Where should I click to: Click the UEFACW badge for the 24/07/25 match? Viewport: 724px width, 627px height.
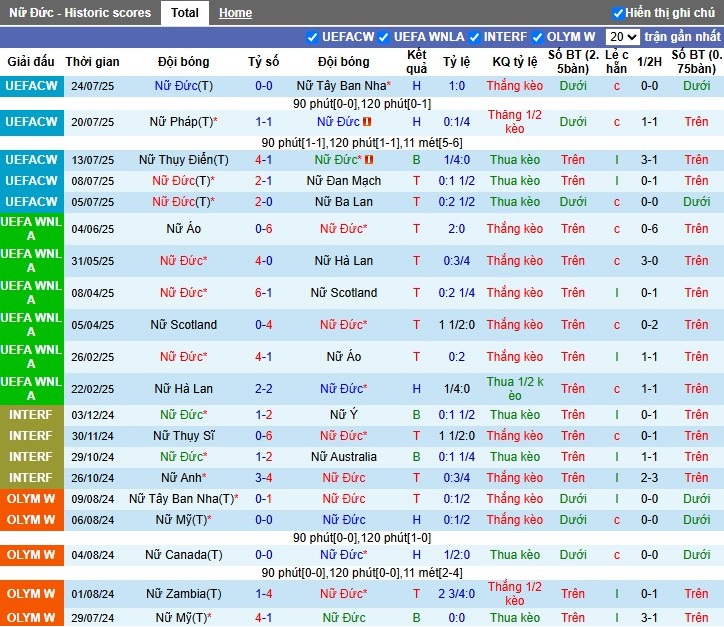pos(30,86)
